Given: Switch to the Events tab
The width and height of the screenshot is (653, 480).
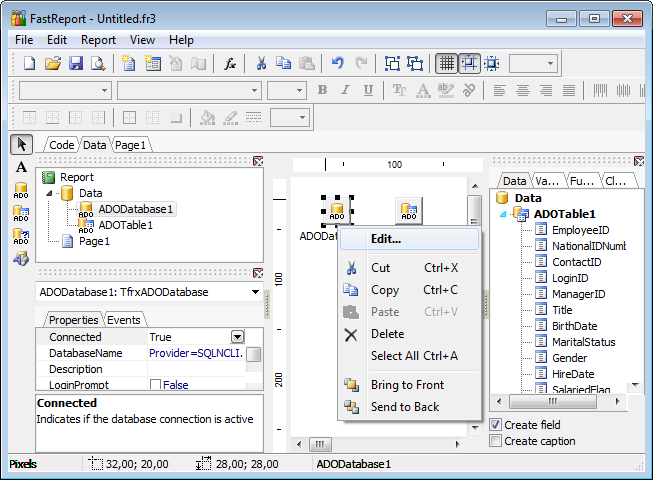Looking at the screenshot, I should tap(123, 320).
